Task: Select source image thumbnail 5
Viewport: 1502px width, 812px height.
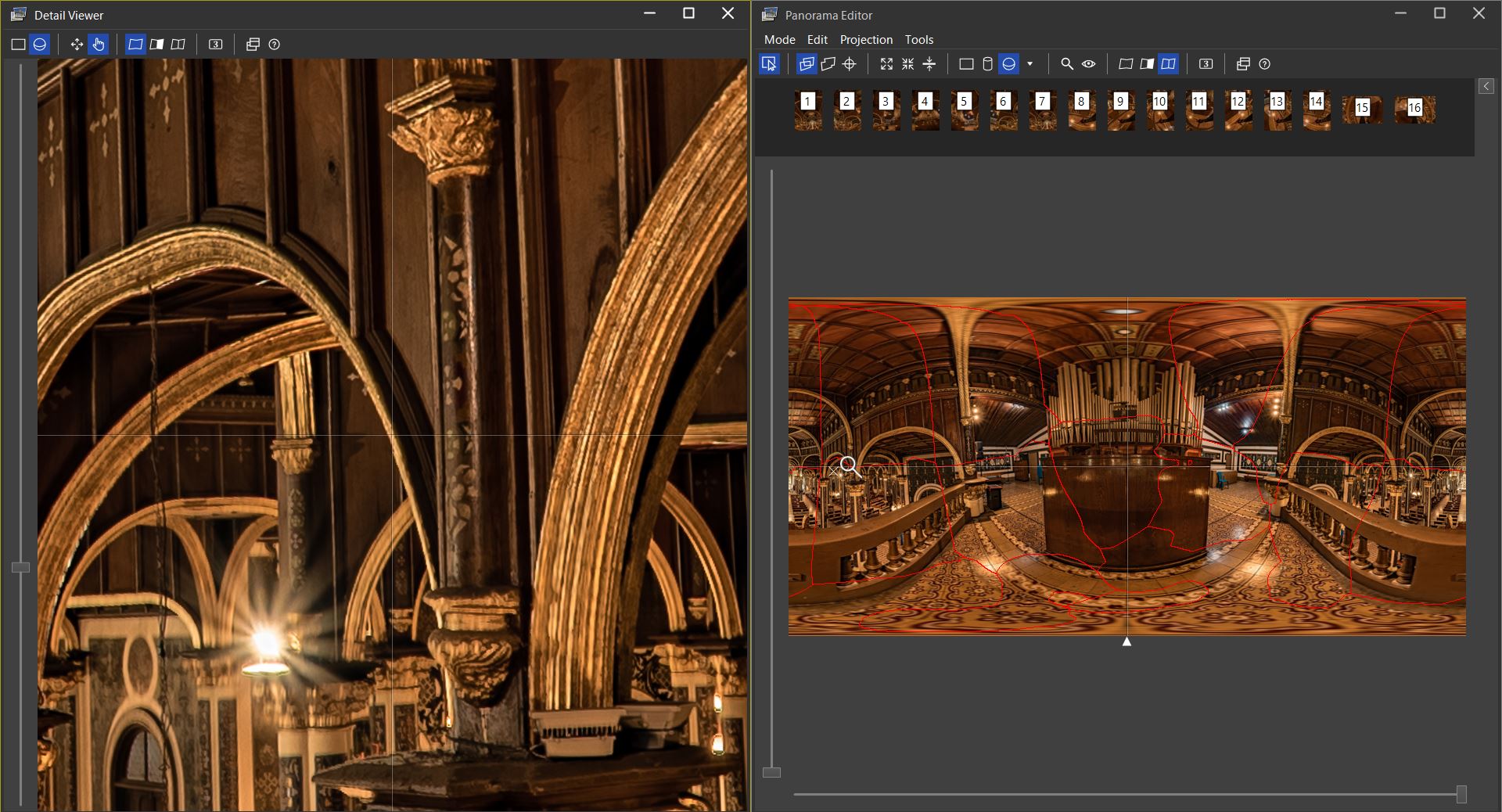Action: click(965, 110)
